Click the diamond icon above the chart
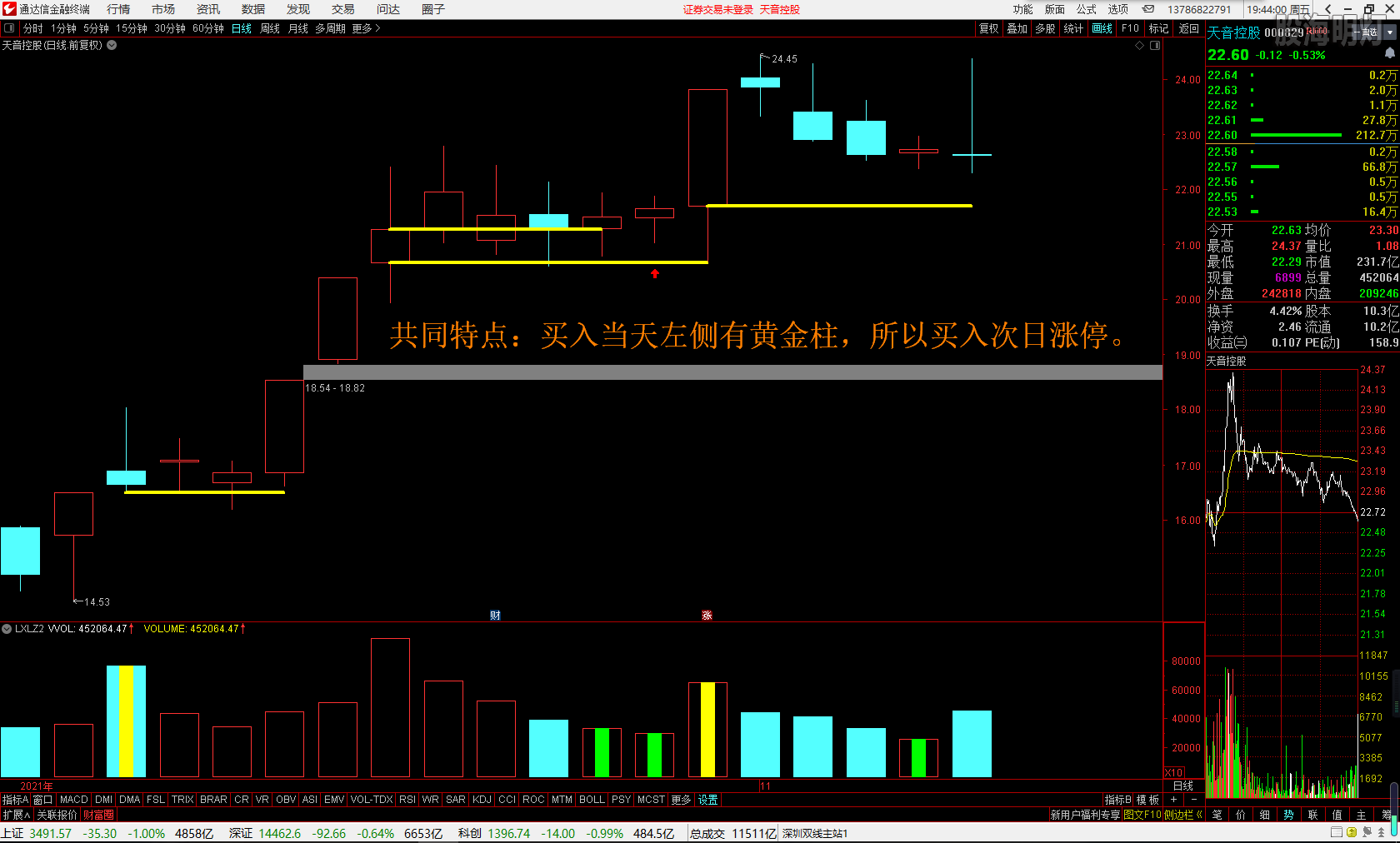The image size is (1400, 843). (1139, 45)
